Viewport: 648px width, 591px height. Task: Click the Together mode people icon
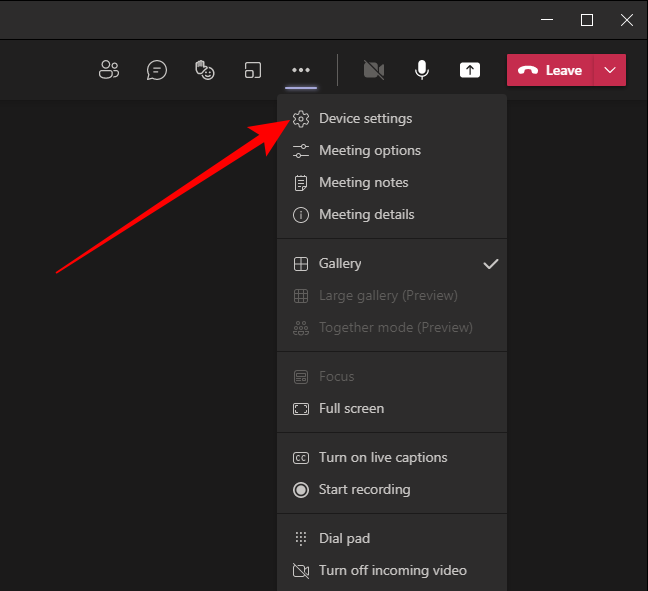(x=301, y=328)
